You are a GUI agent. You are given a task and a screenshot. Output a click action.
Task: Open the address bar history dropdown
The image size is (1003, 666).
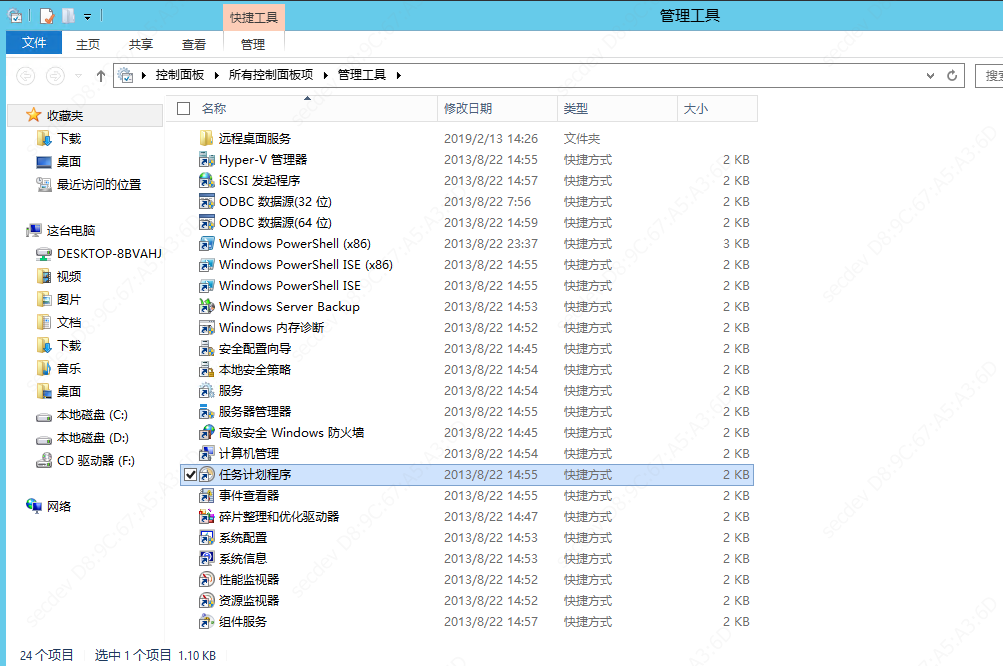(x=931, y=75)
